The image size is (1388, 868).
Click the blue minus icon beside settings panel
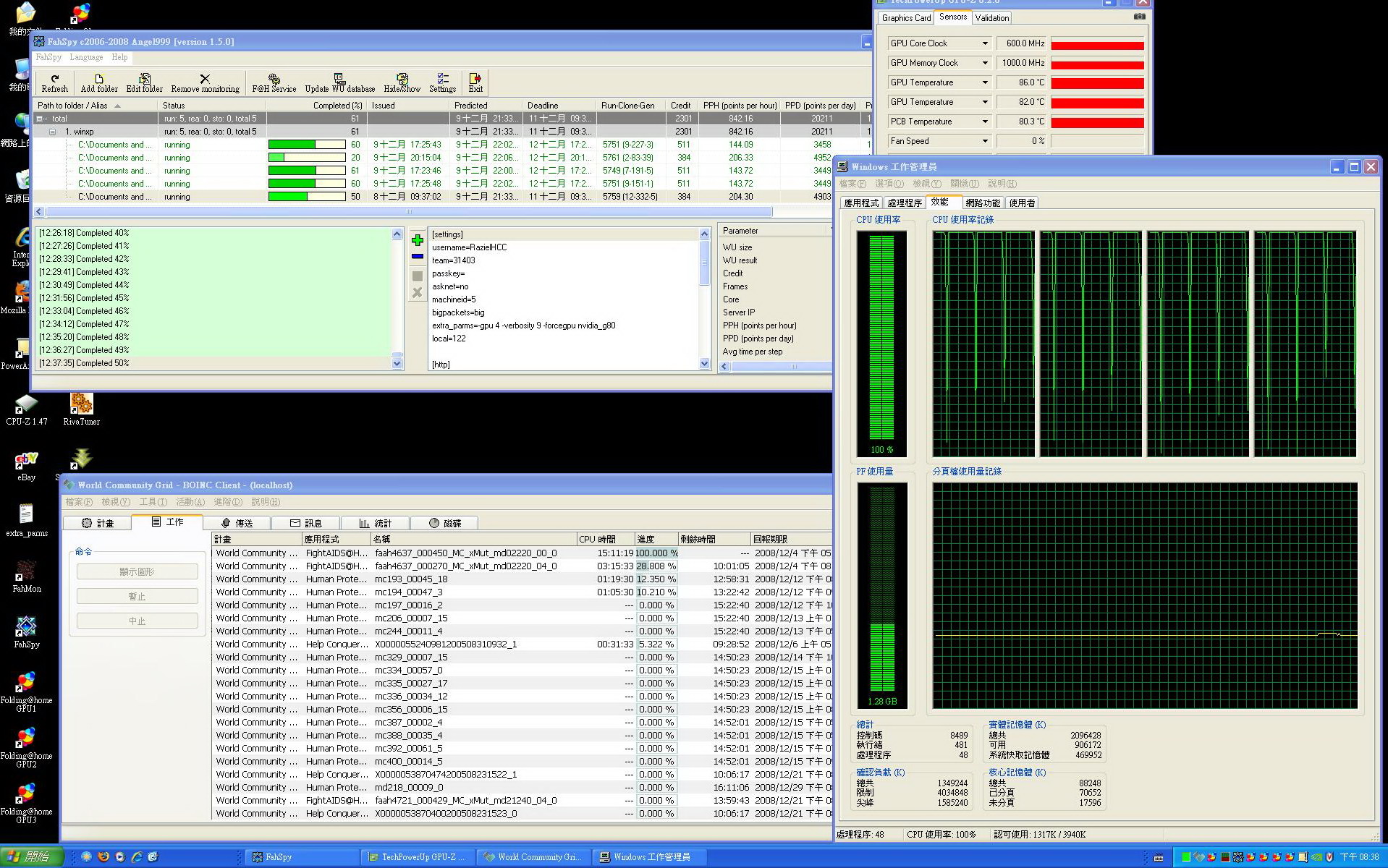tap(418, 256)
